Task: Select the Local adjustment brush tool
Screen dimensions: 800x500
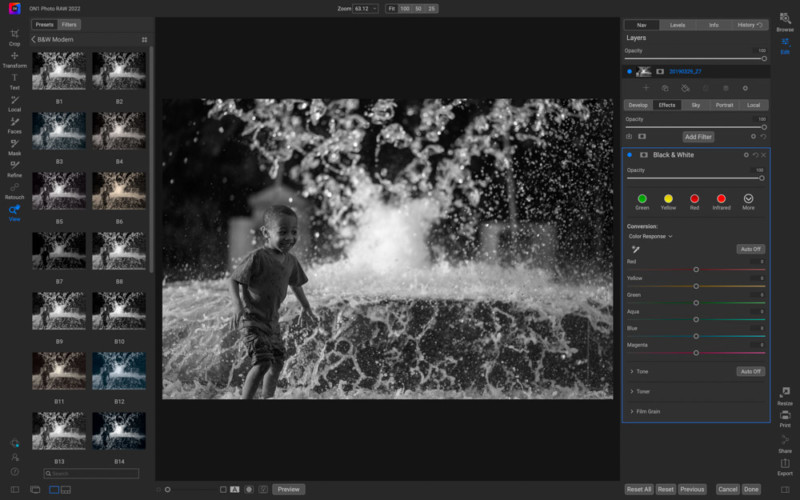Action: click(14, 104)
